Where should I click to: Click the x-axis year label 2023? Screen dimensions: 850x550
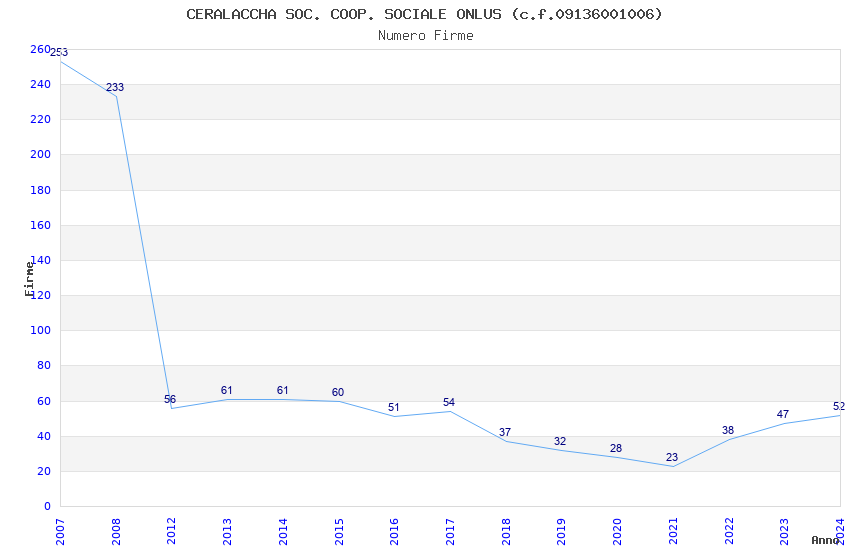[x=784, y=532]
